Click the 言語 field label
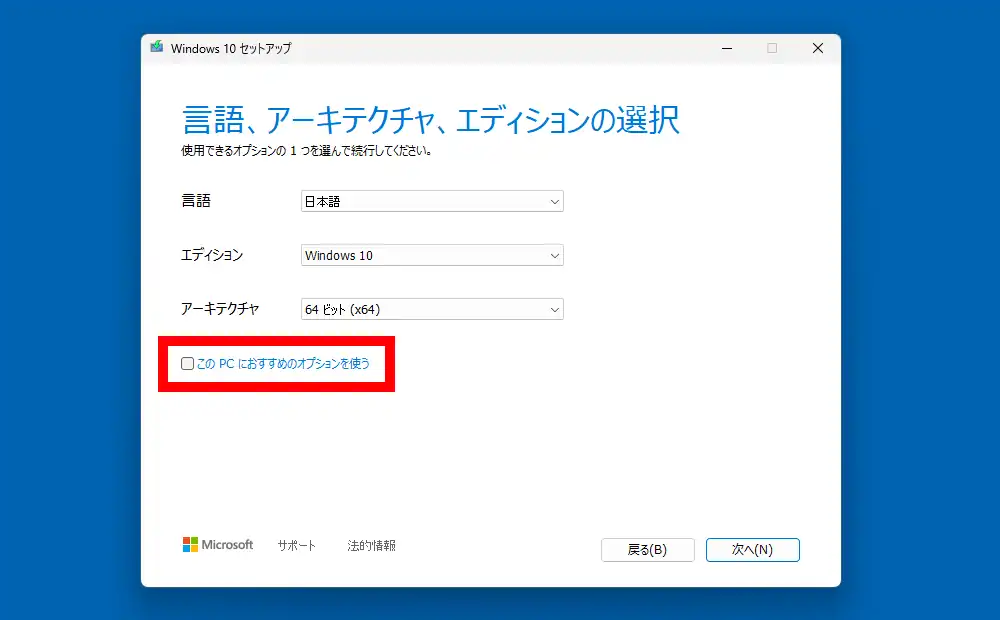Image resolution: width=1000 pixels, height=620 pixels. coord(196,201)
